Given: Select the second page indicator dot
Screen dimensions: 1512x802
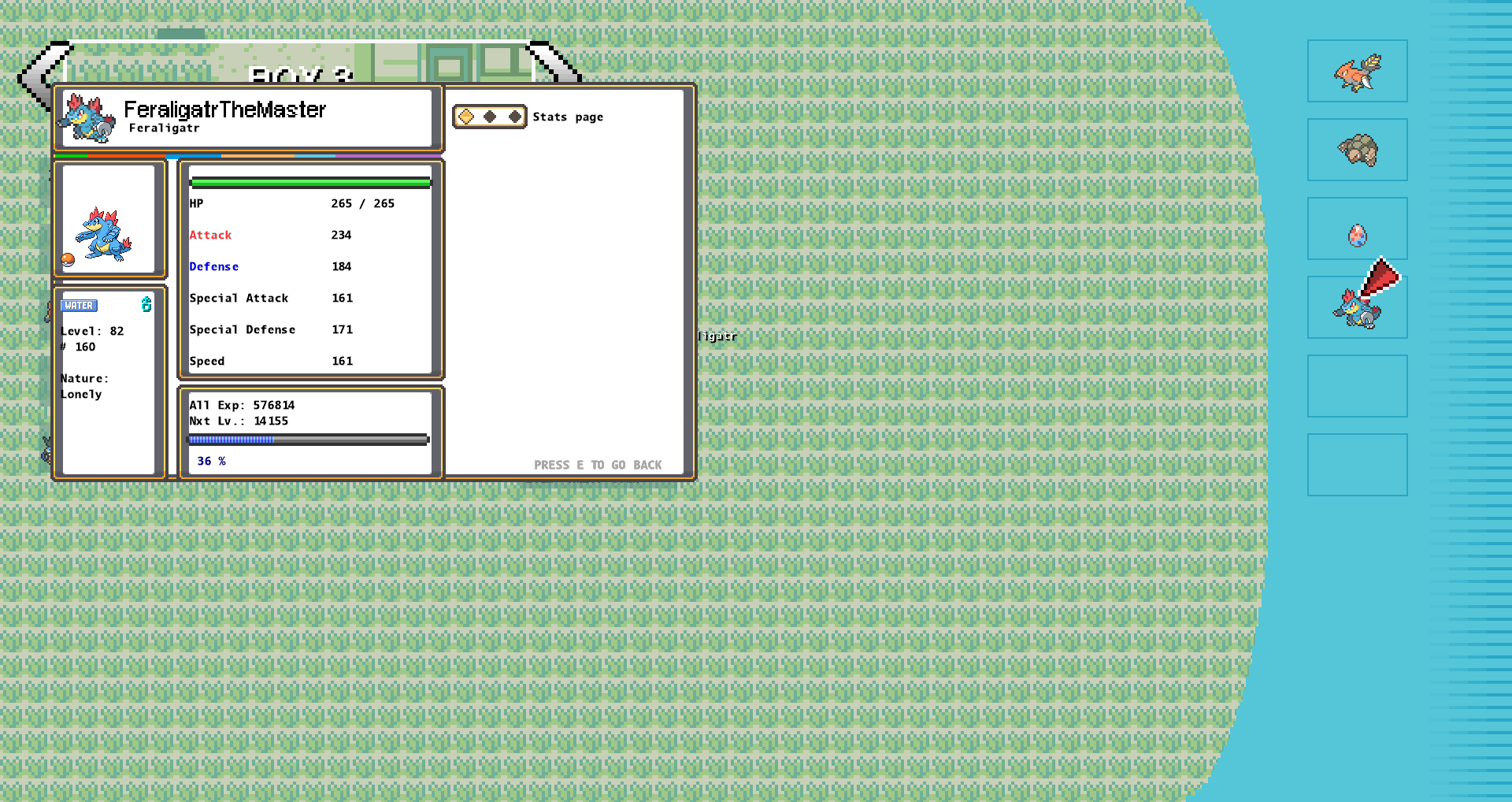Looking at the screenshot, I should 490,117.
